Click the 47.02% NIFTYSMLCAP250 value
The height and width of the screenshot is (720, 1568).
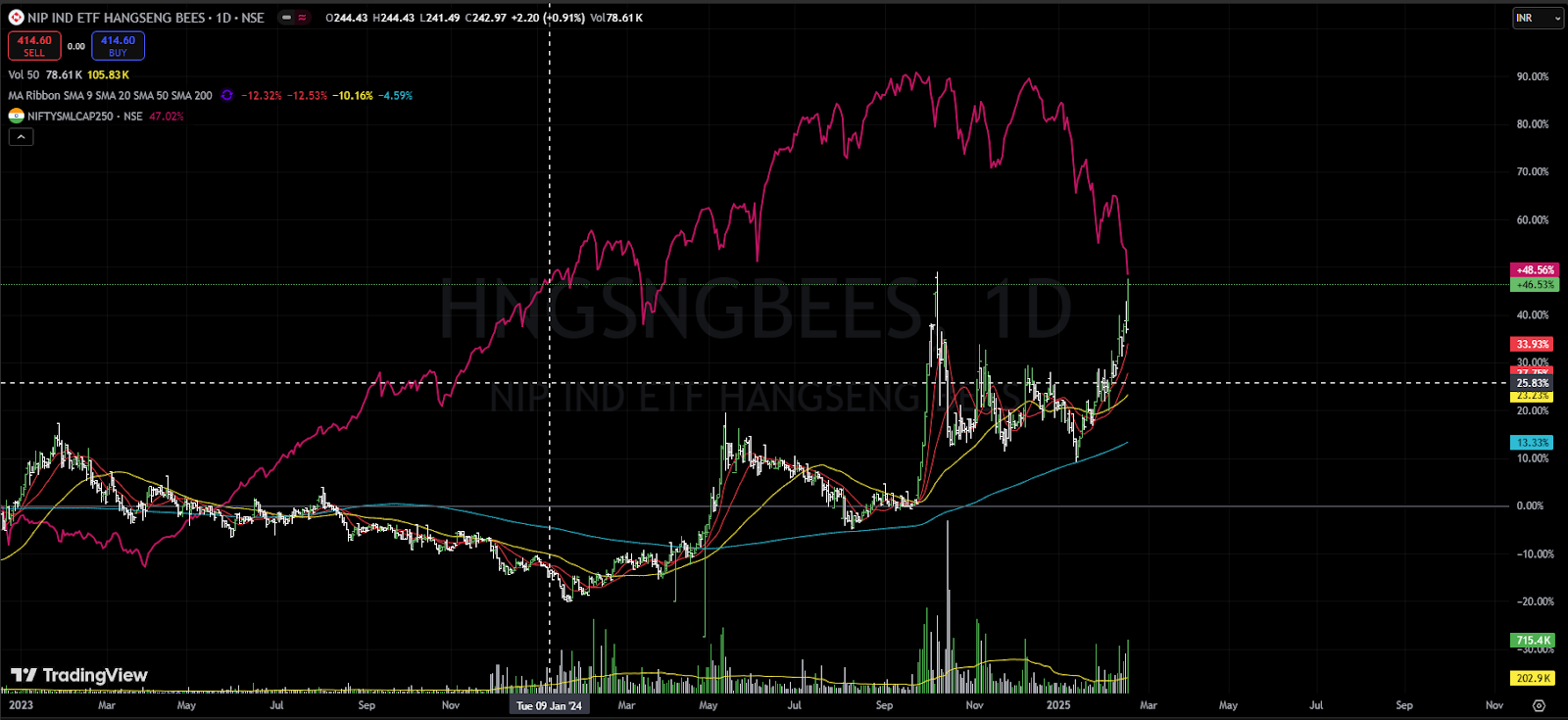(167, 117)
